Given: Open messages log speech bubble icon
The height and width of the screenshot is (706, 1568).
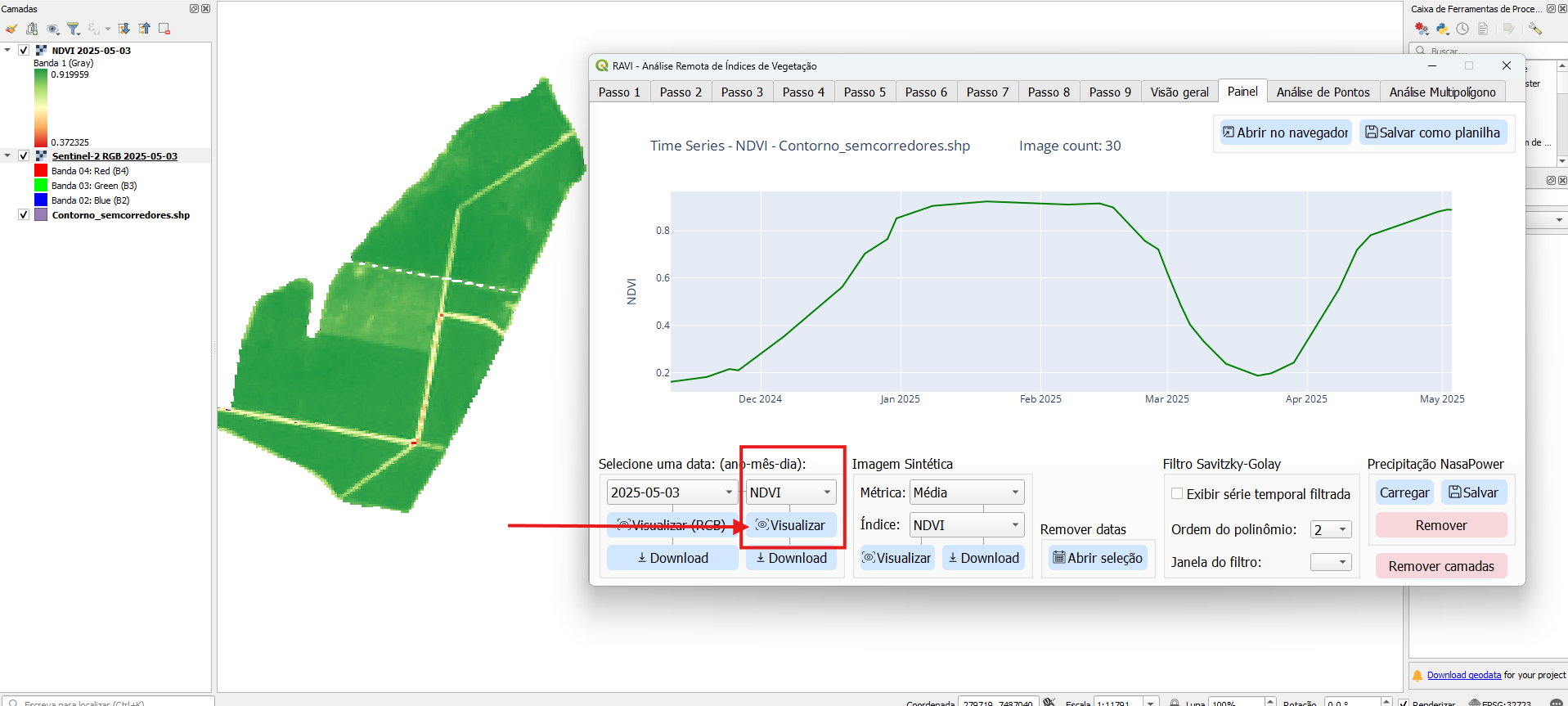Looking at the screenshot, I should 1557,703.
